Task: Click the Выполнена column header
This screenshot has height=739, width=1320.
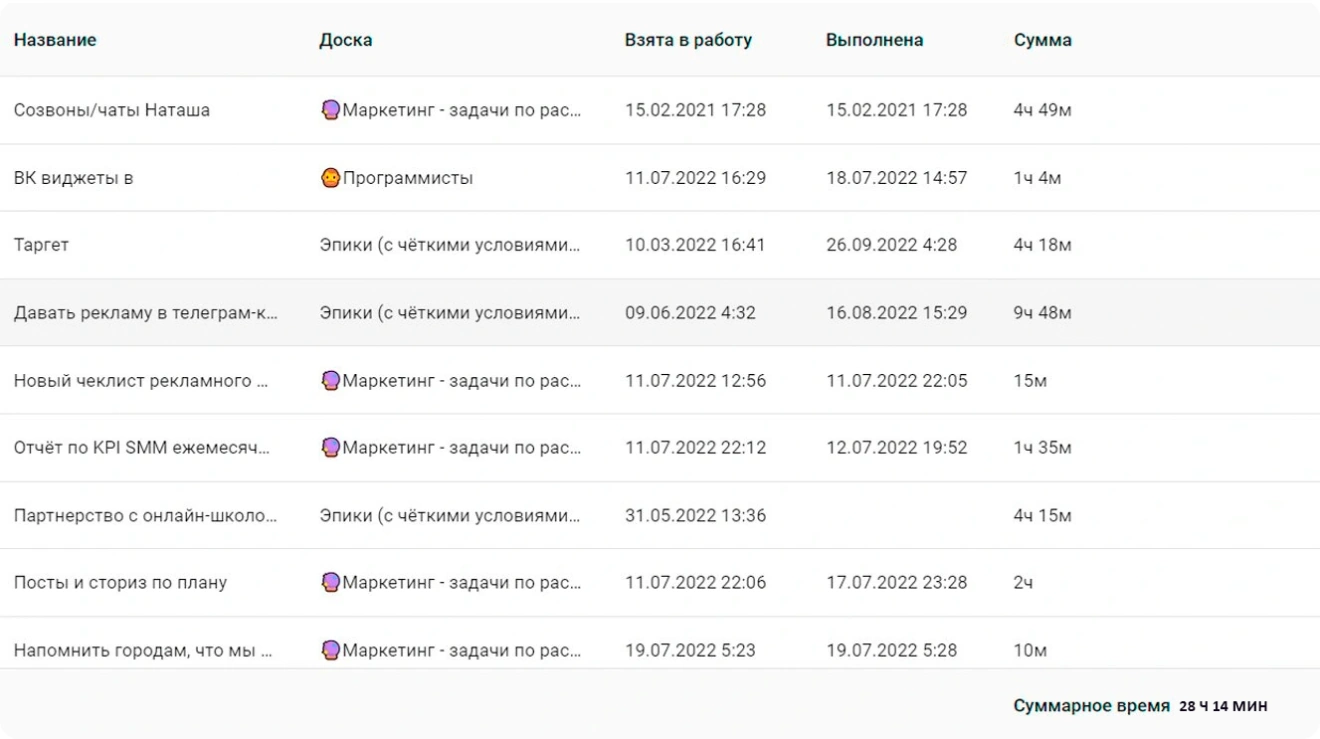Action: 874,41
